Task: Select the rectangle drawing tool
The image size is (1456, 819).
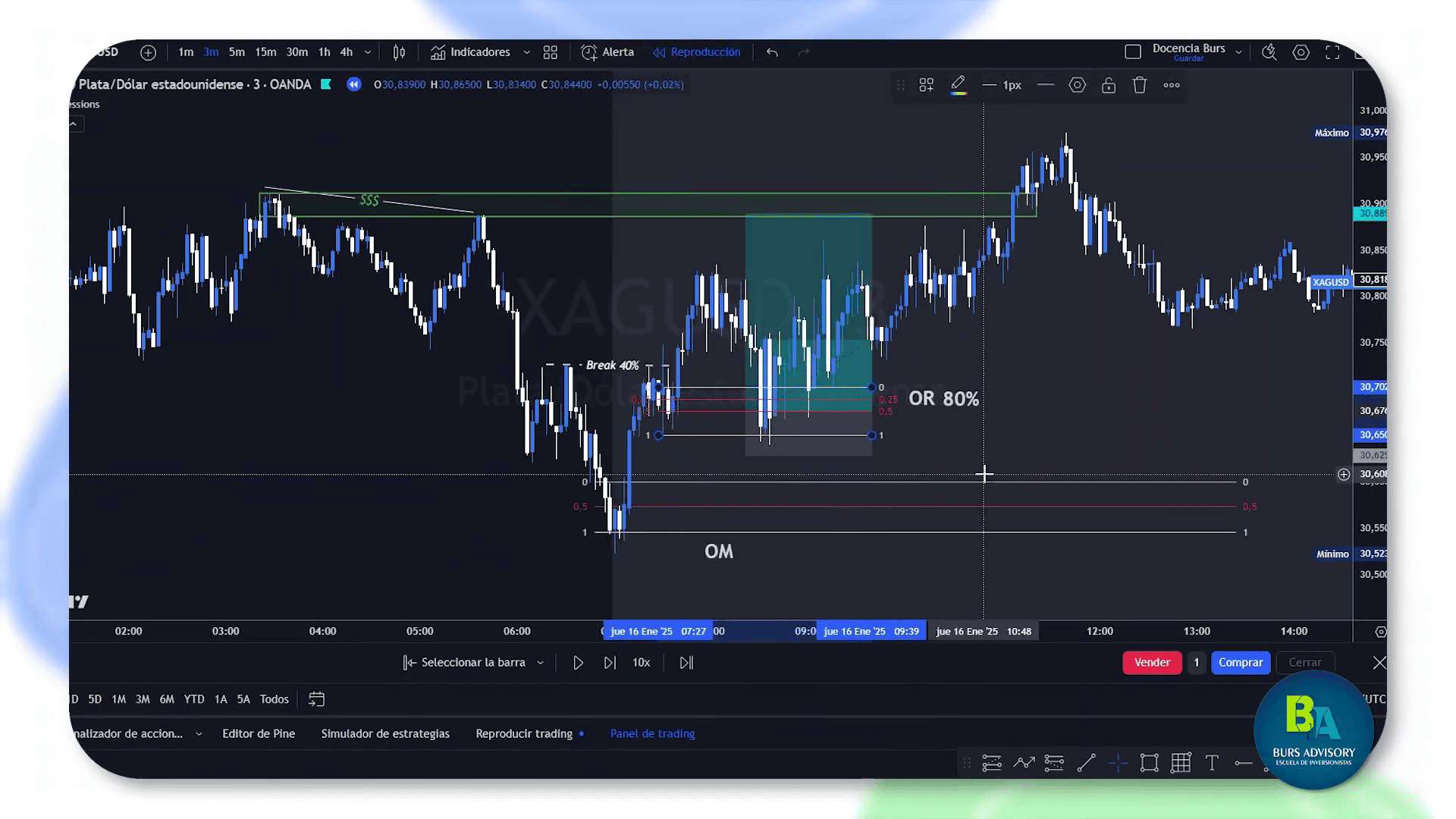Action: 1149,763
